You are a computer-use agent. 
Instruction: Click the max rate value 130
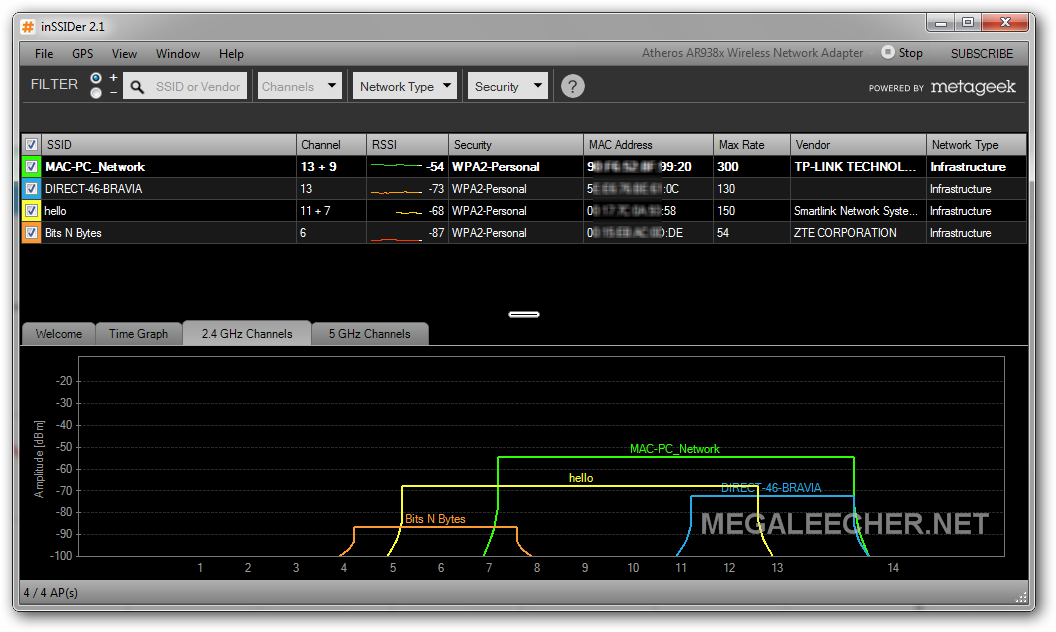click(x=726, y=189)
